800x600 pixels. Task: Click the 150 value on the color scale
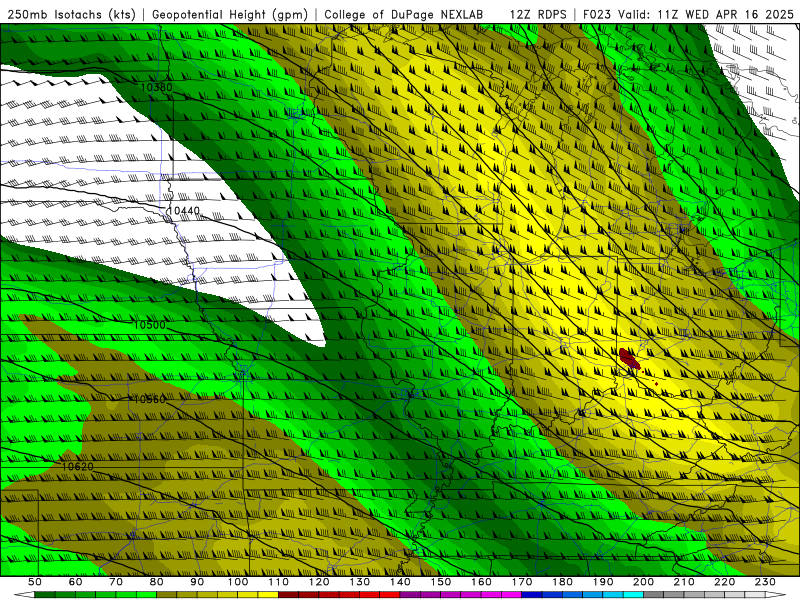(441, 582)
